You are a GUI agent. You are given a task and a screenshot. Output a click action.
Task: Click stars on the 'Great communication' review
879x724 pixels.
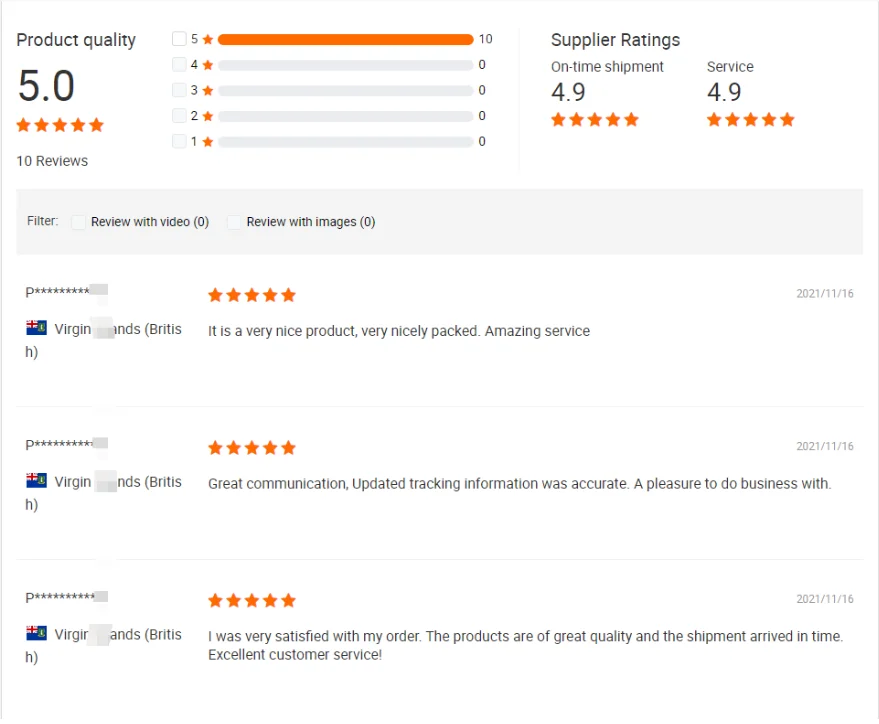click(x=252, y=448)
